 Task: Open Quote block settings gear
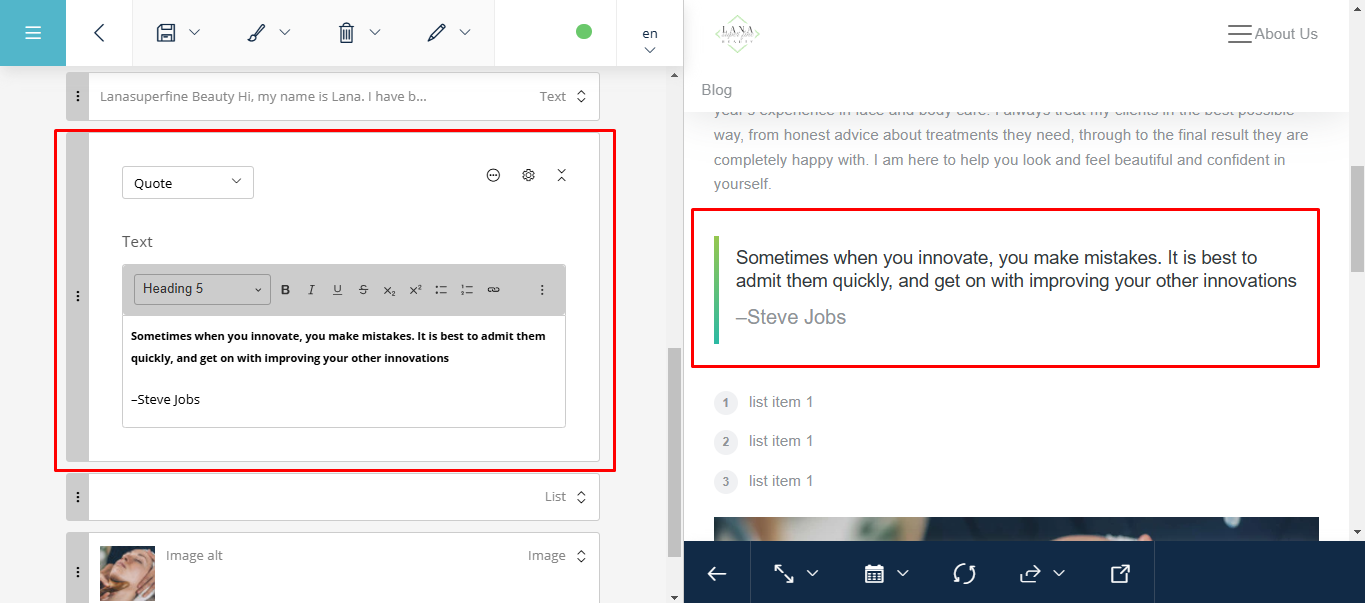click(x=528, y=175)
